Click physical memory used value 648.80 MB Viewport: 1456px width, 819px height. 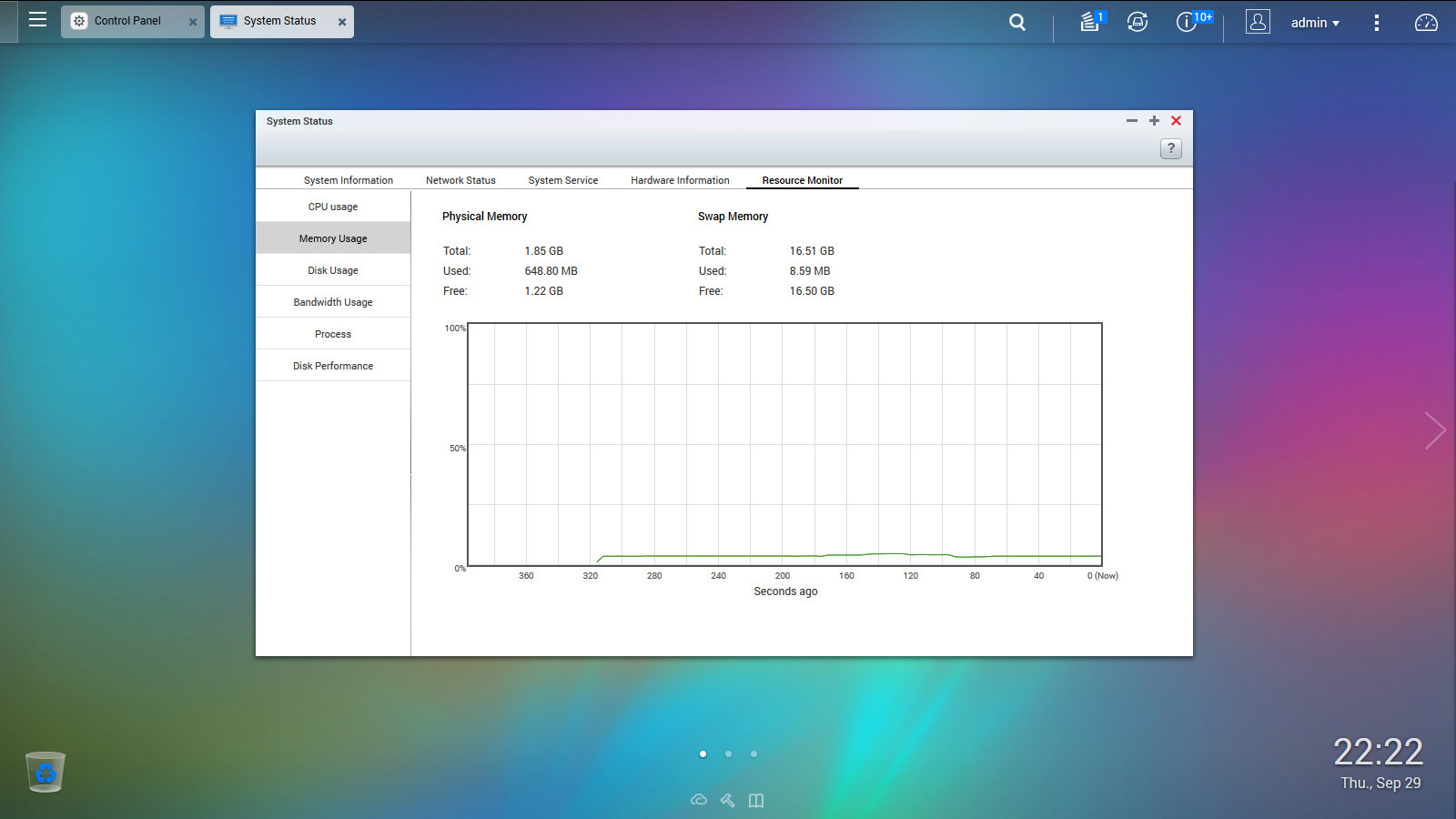pyautogui.click(x=551, y=271)
